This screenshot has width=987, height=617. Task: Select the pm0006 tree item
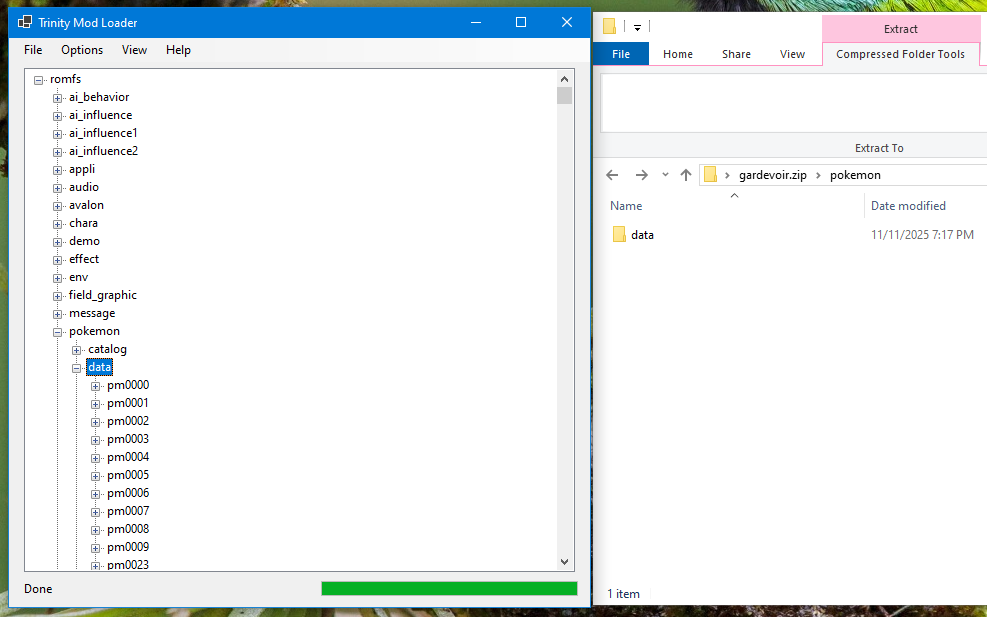[x=128, y=493]
